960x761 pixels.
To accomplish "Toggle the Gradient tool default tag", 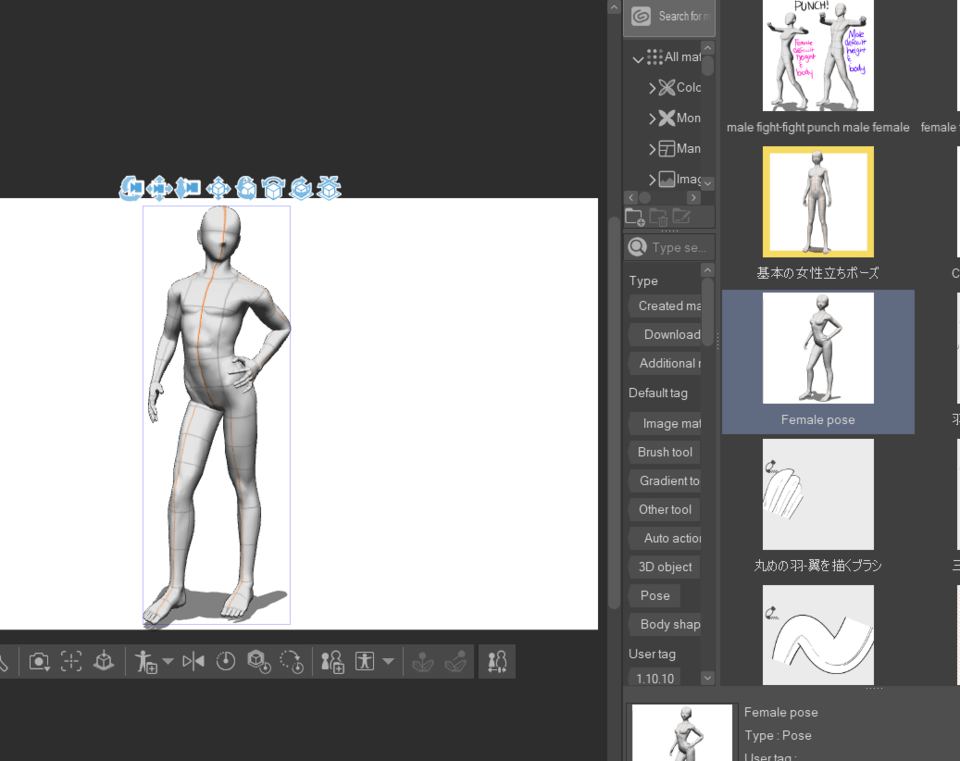I will (x=665, y=481).
